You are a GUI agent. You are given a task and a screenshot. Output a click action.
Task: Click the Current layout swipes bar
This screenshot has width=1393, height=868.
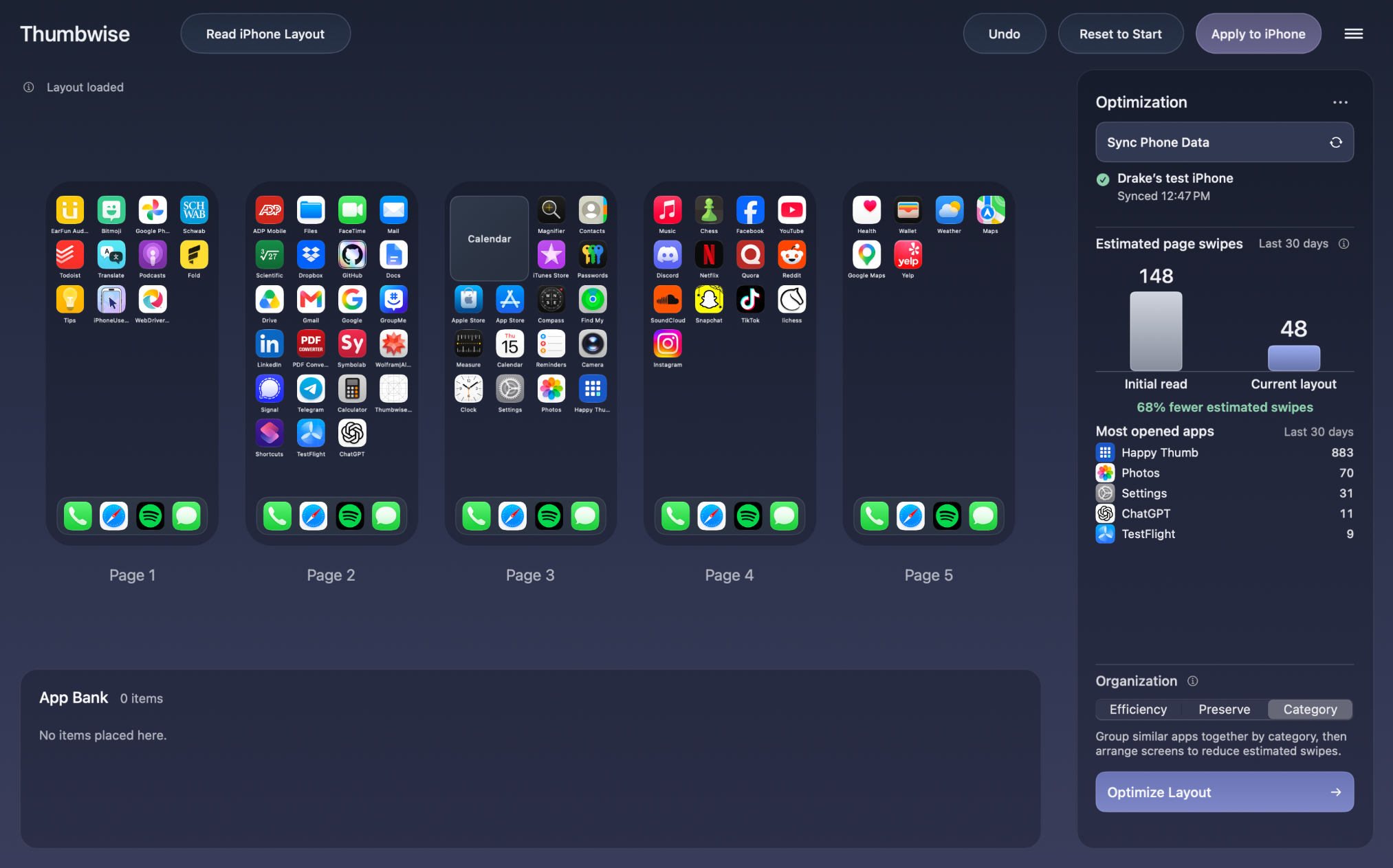(x=1293, y=358)
